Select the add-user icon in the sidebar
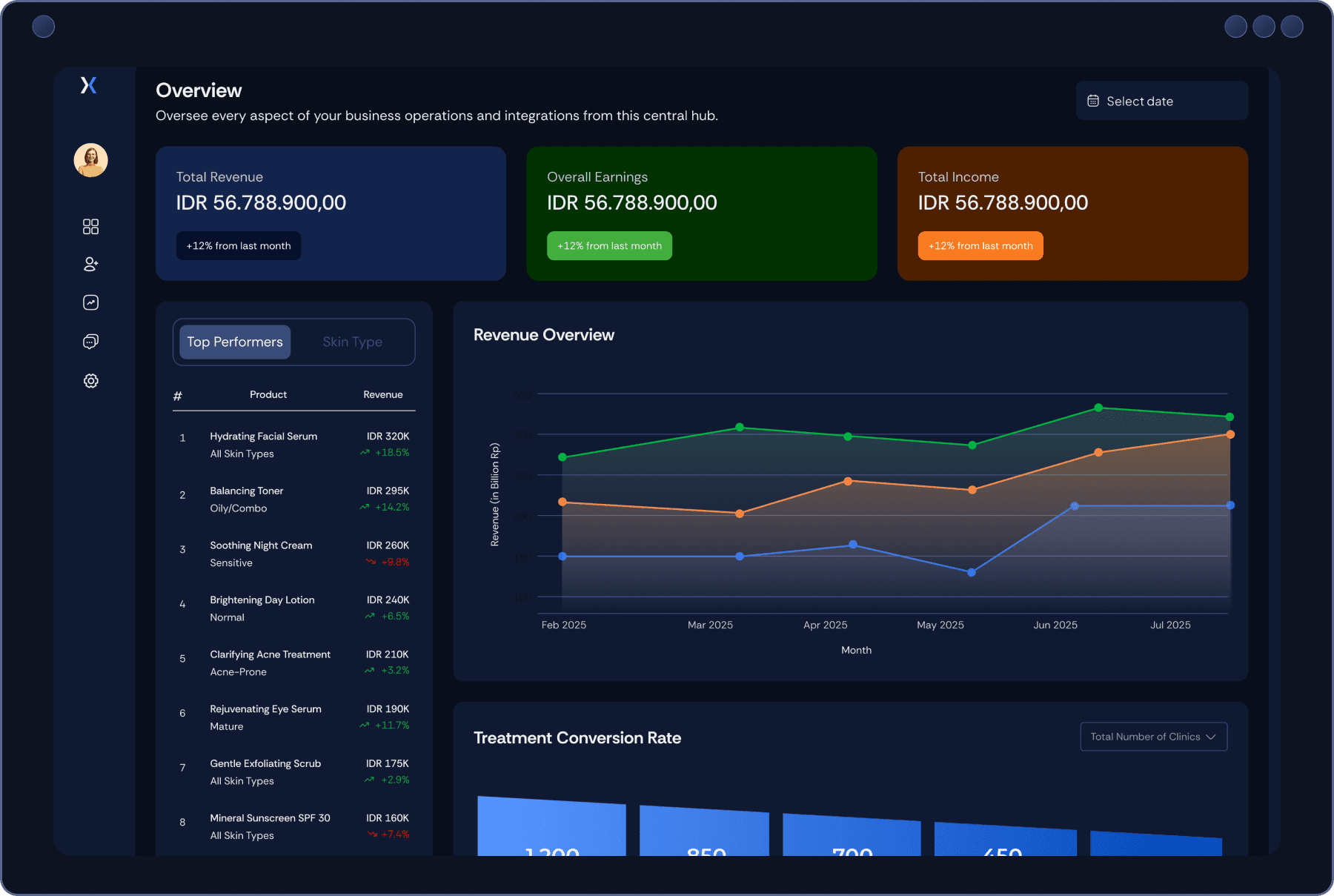This screenshot has height=896, width=1334. coord(90,264)
